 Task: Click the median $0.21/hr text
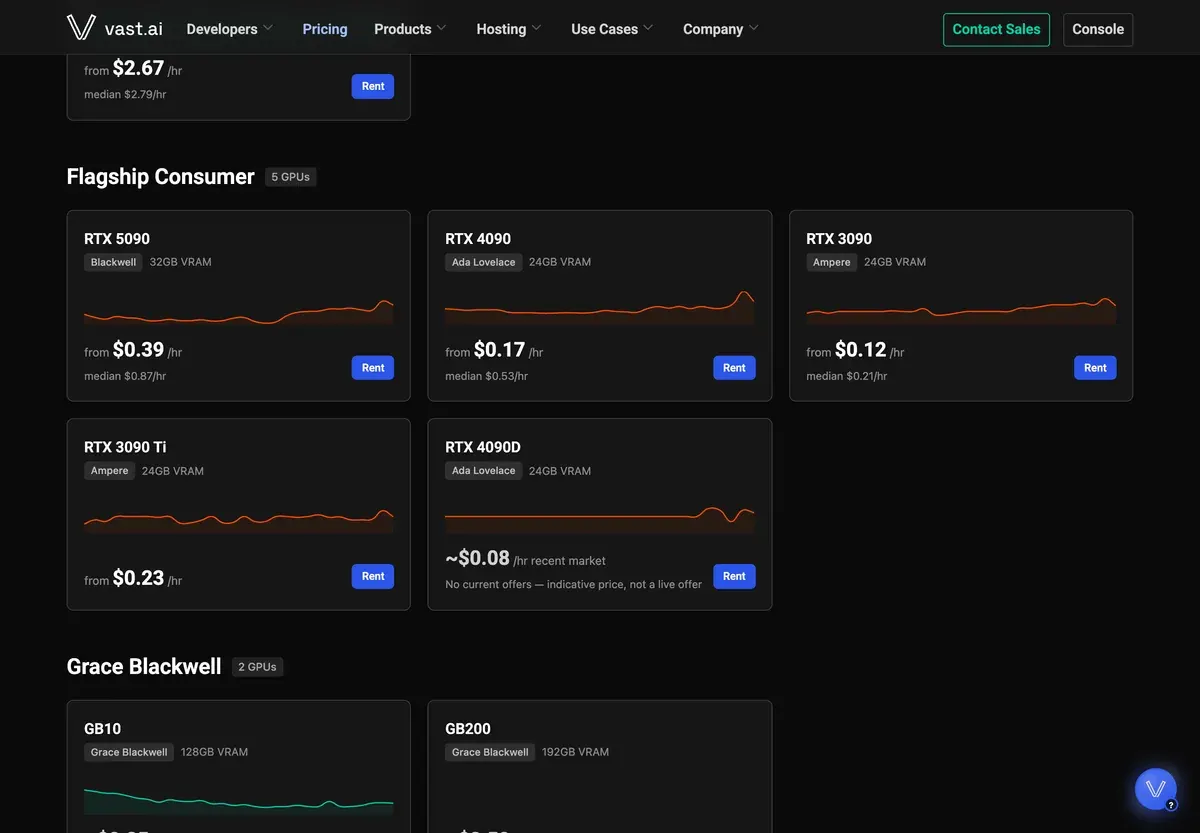tap(847, 376)
